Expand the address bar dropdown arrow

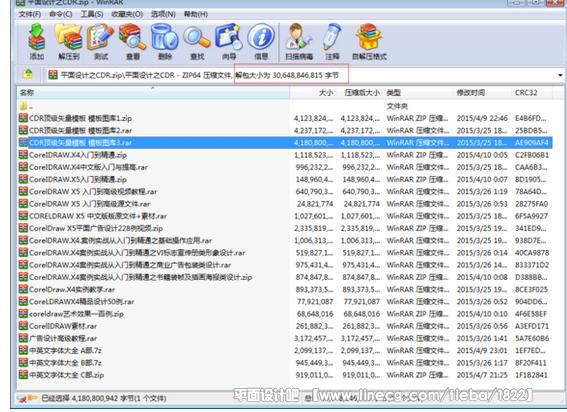(x=560, y=75)
